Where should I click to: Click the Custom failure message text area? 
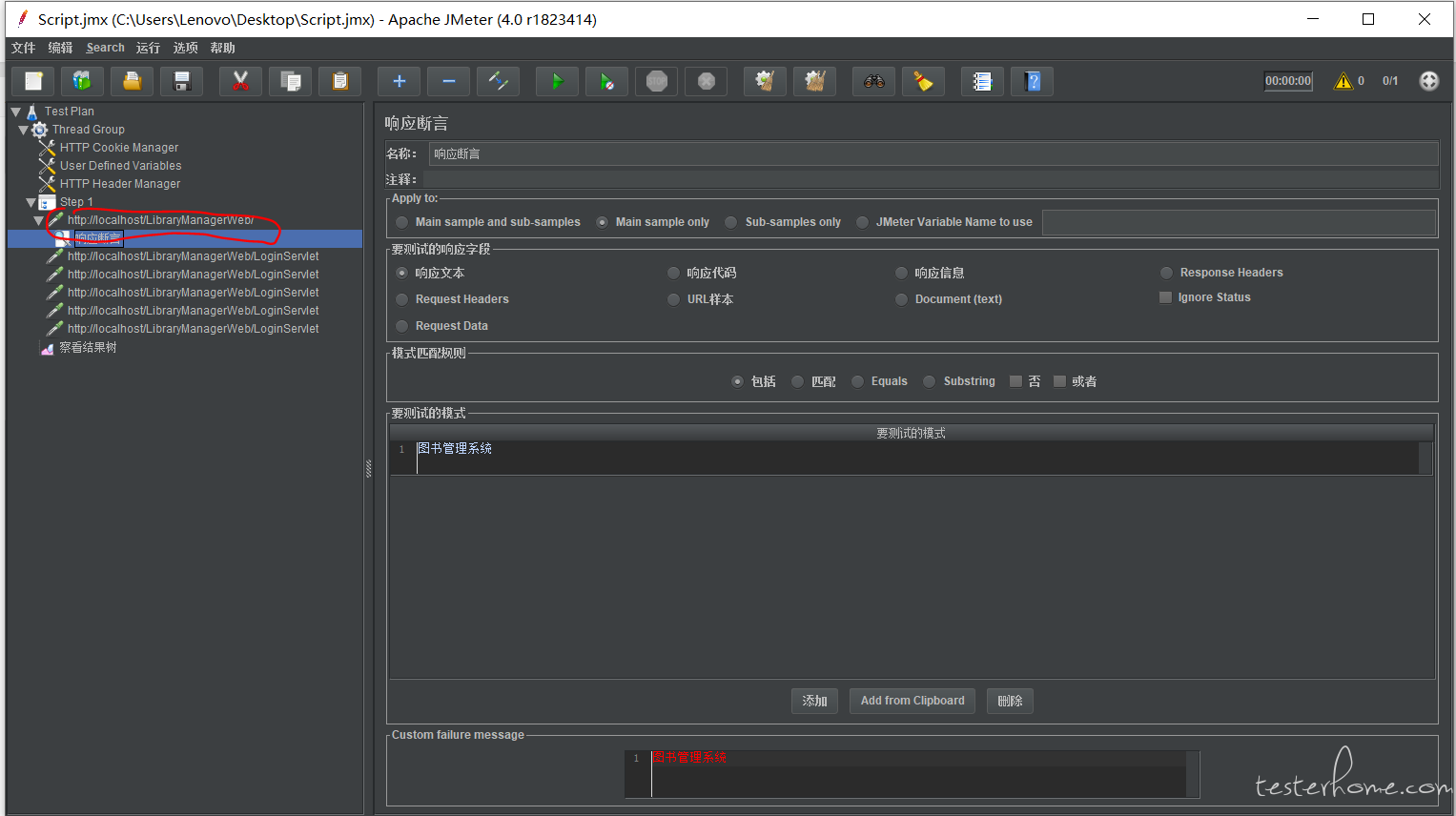click(x=912, y=773)
